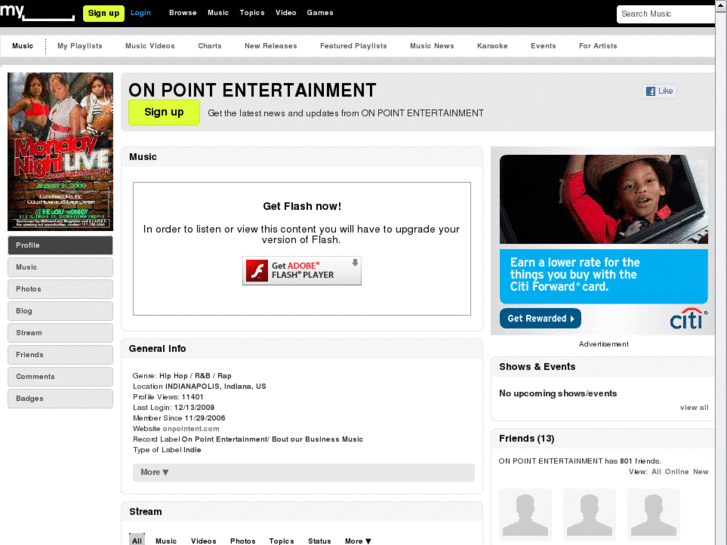Select Friends in the sidebar
Screen dimensions: 727x545
[x=60, y=354]
